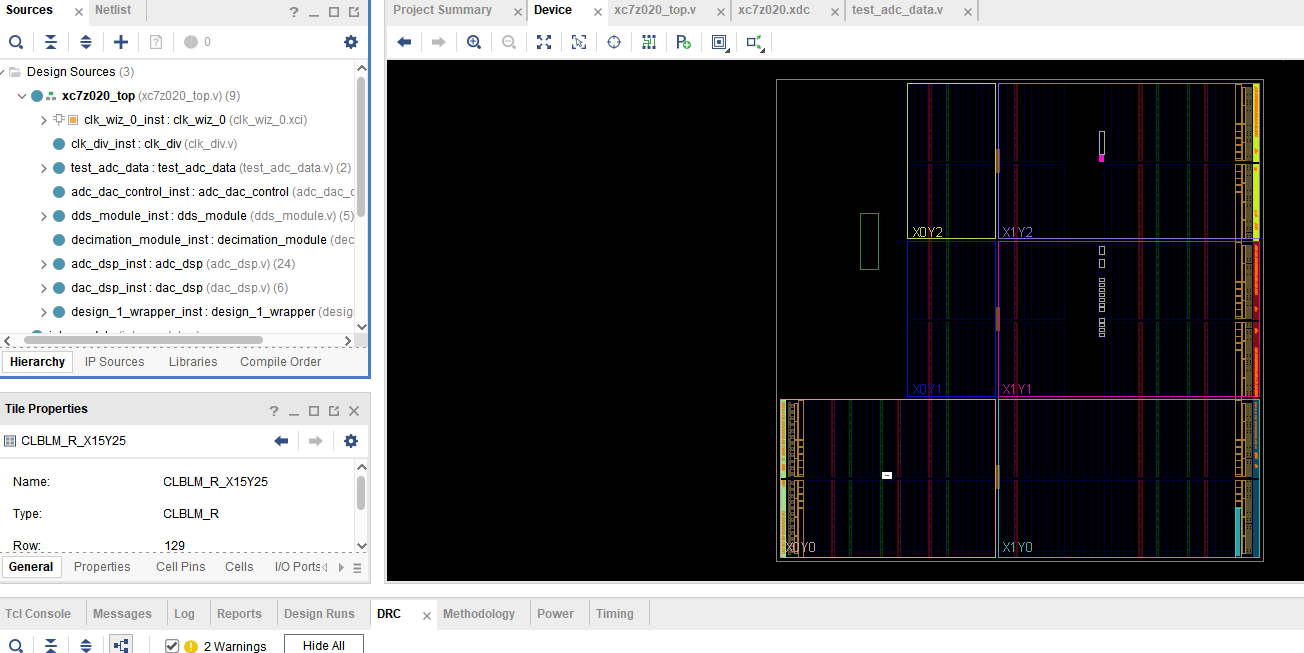Viewport: 1304px width, 653px height.
Task: Open the Methodology tab
Action: coord(479,614)
